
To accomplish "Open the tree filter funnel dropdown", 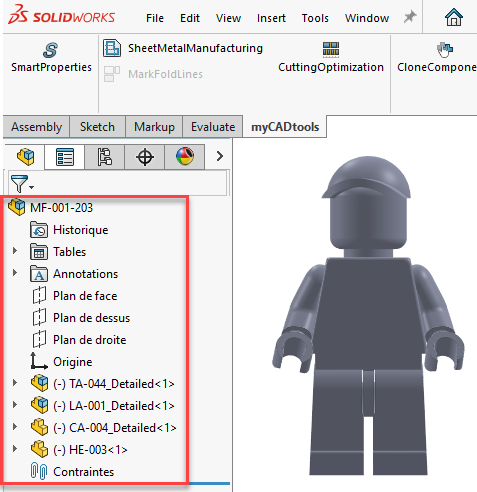I will coord(22,183).
